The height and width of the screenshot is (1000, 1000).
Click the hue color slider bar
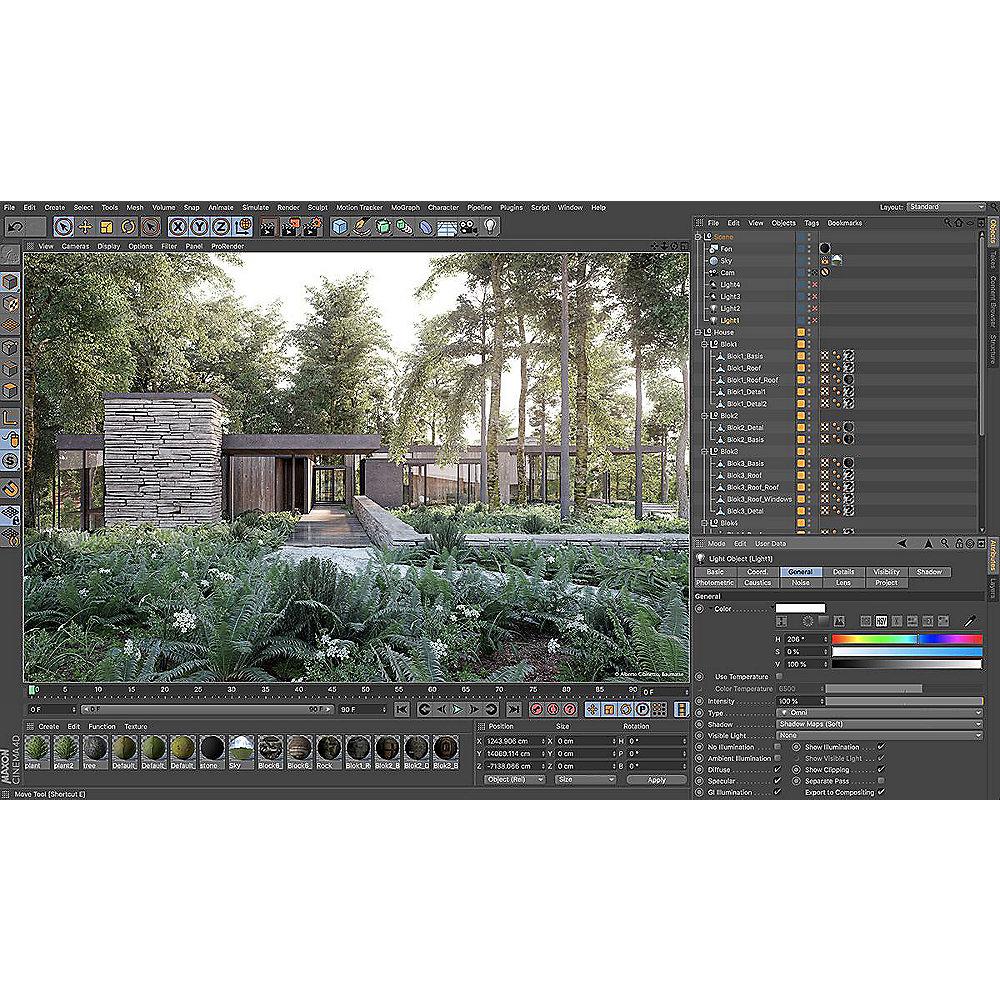point(907,639)
